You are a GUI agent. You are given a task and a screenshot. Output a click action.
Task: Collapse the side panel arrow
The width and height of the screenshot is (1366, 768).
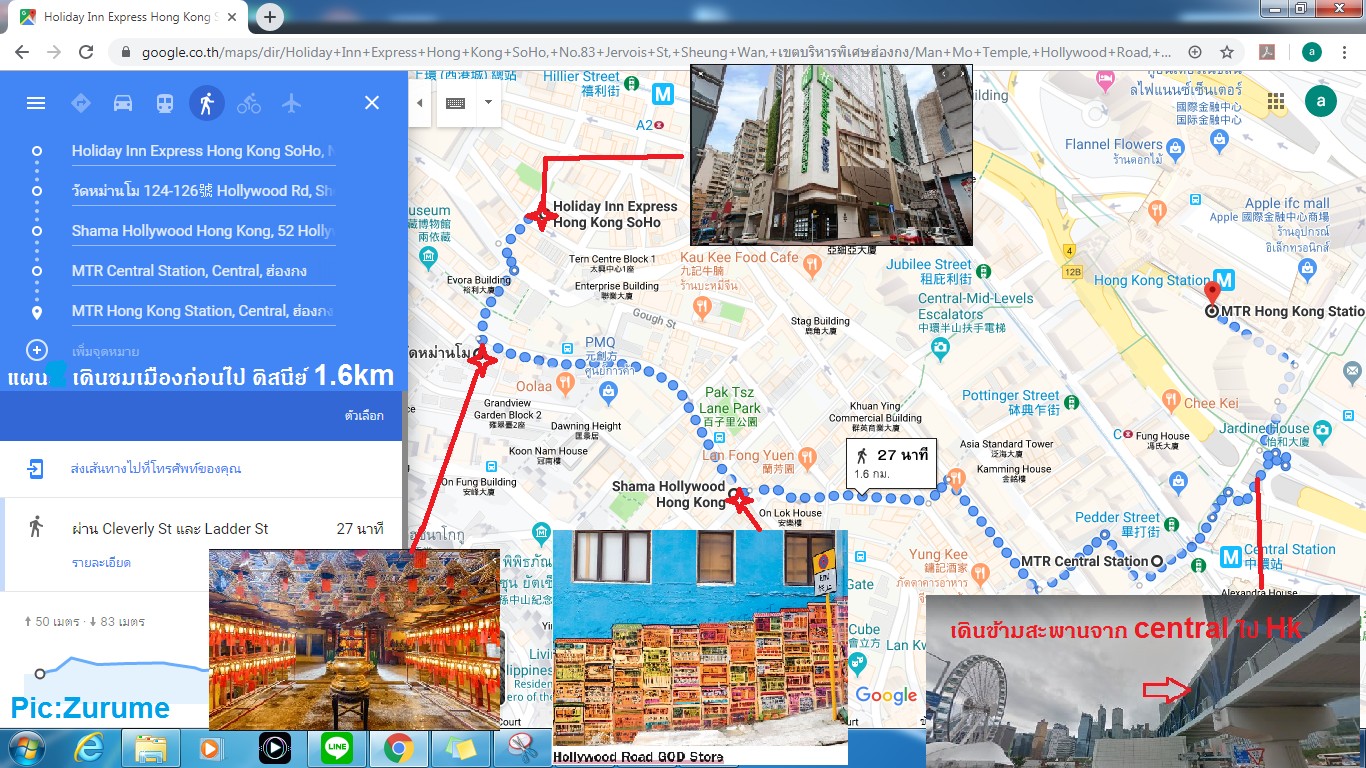[420, 103]
